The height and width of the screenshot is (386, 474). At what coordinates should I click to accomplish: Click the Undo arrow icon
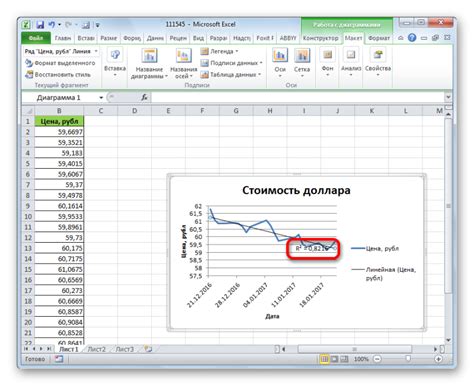pos(52,25)
